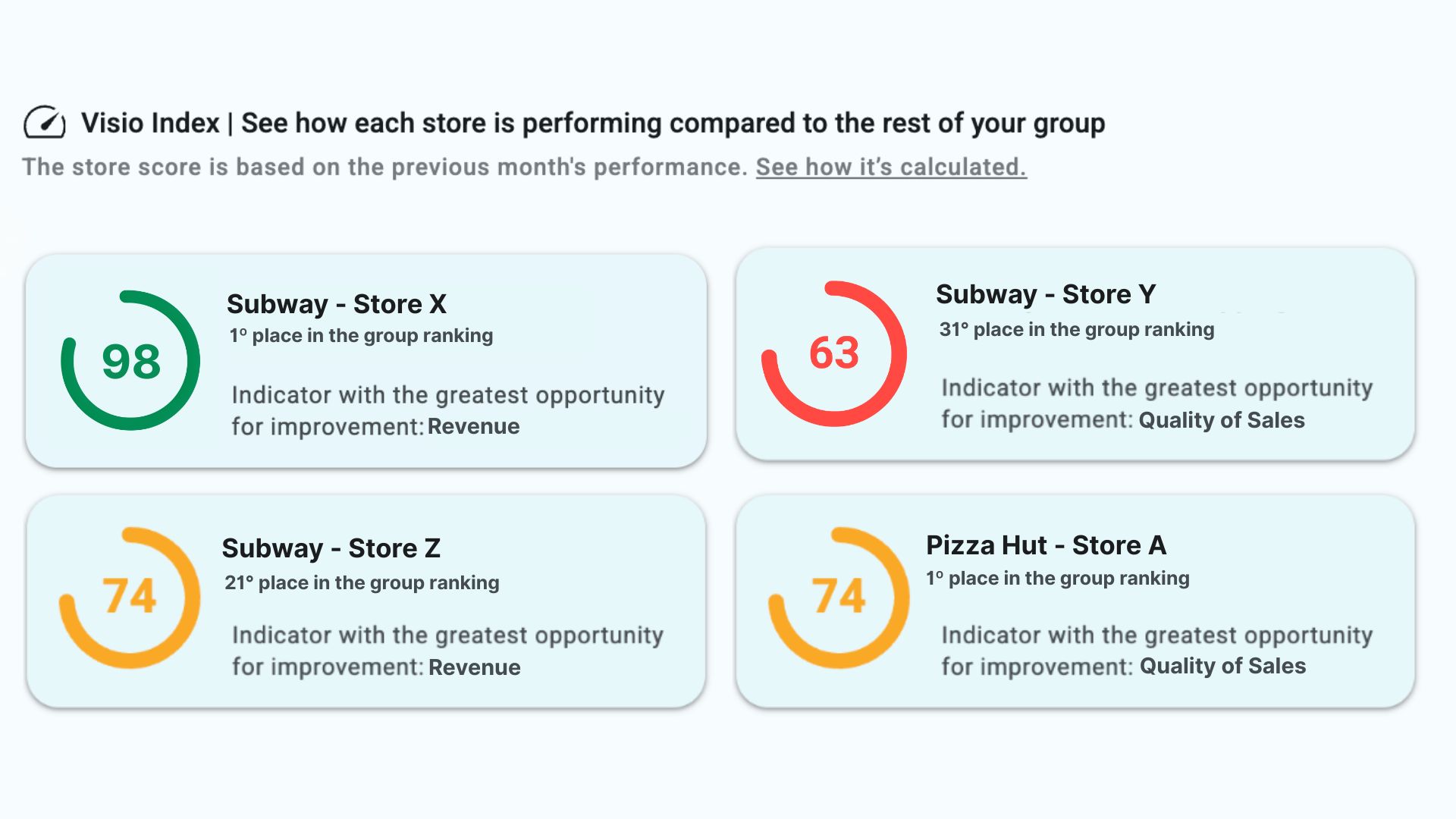Click Pizza Hut Store A's 74 gauge
Viewport: 1456px width, 819px height.
click(839, 597)
